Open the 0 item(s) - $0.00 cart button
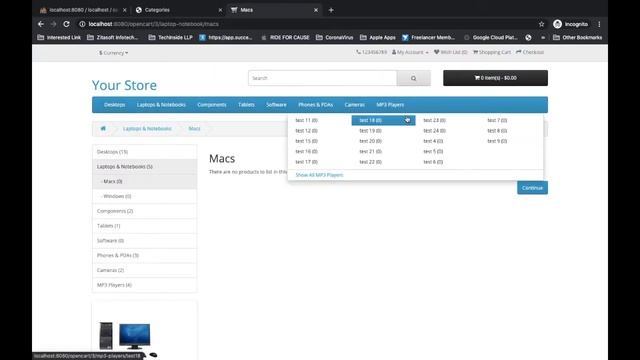Viewport: 640px width, 360px height. point(496,78)
